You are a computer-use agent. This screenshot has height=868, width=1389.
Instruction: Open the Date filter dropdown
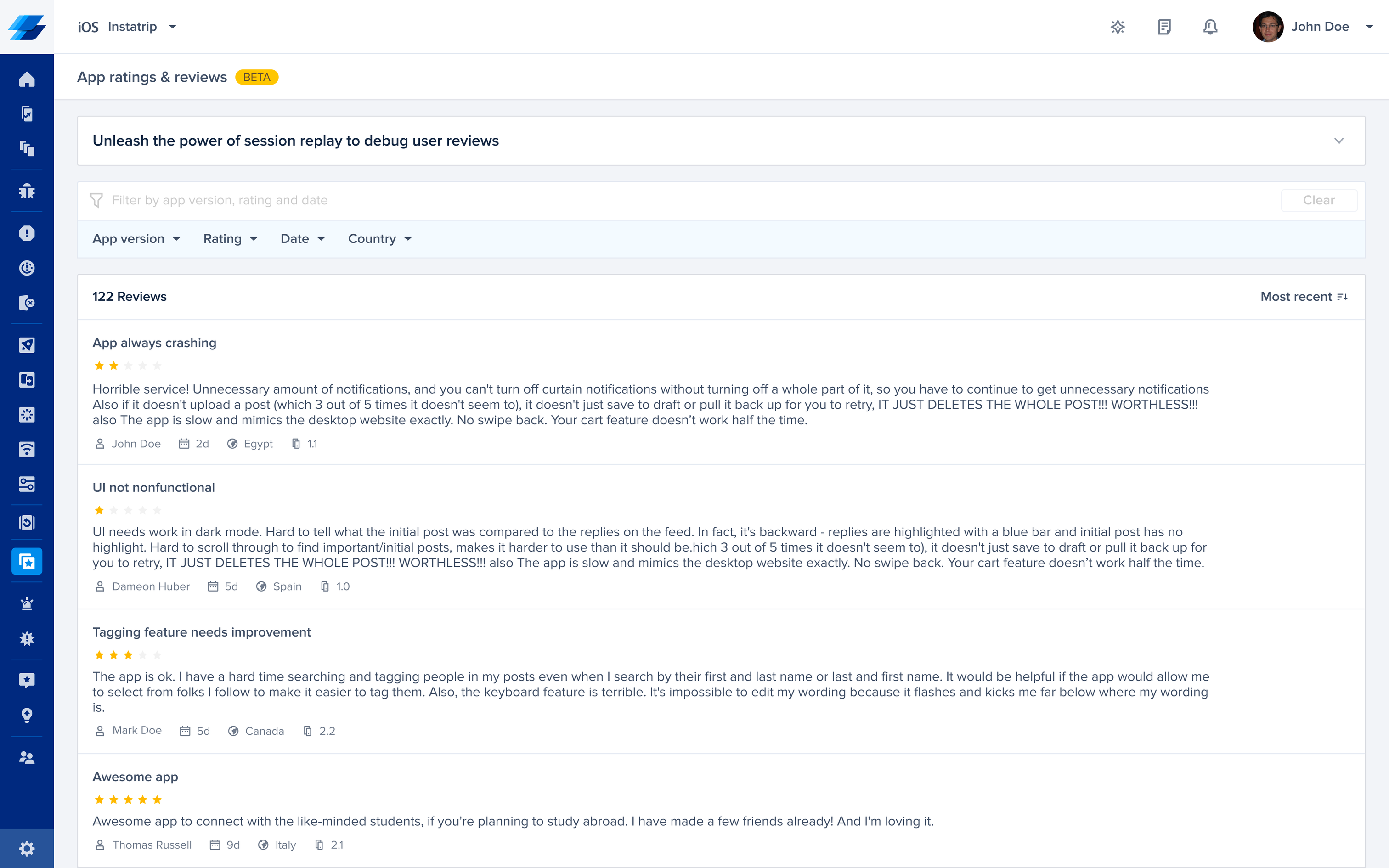point(302,239)
